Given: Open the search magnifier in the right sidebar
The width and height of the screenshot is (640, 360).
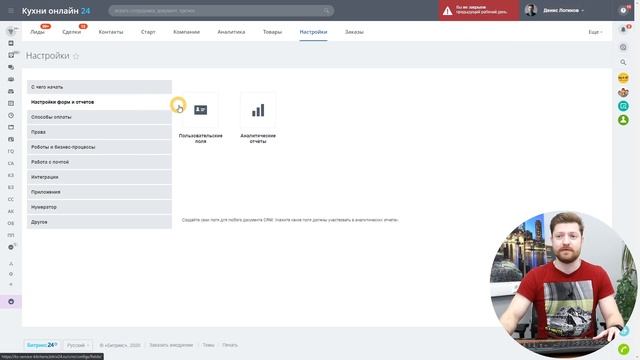Looking at the screenshot, I should [623, 62].
